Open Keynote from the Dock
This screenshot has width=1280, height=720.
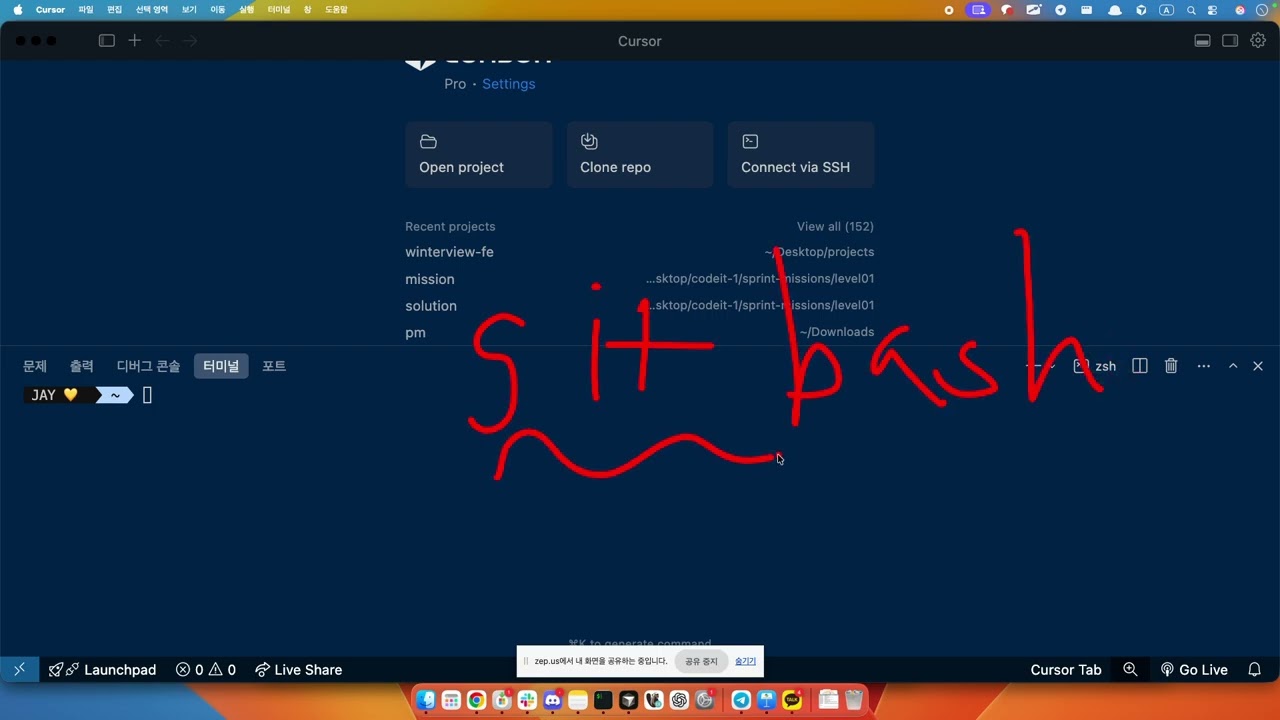(767, 700)
